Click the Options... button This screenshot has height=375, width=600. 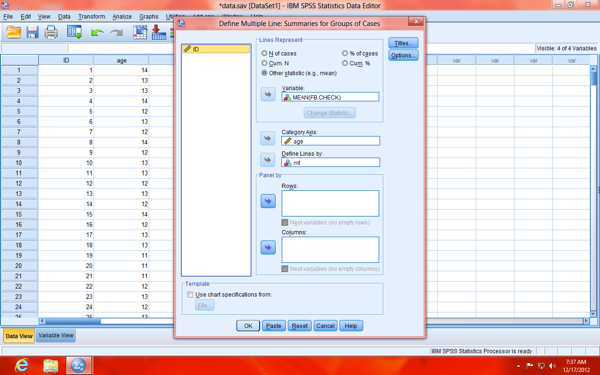(403, 55)
